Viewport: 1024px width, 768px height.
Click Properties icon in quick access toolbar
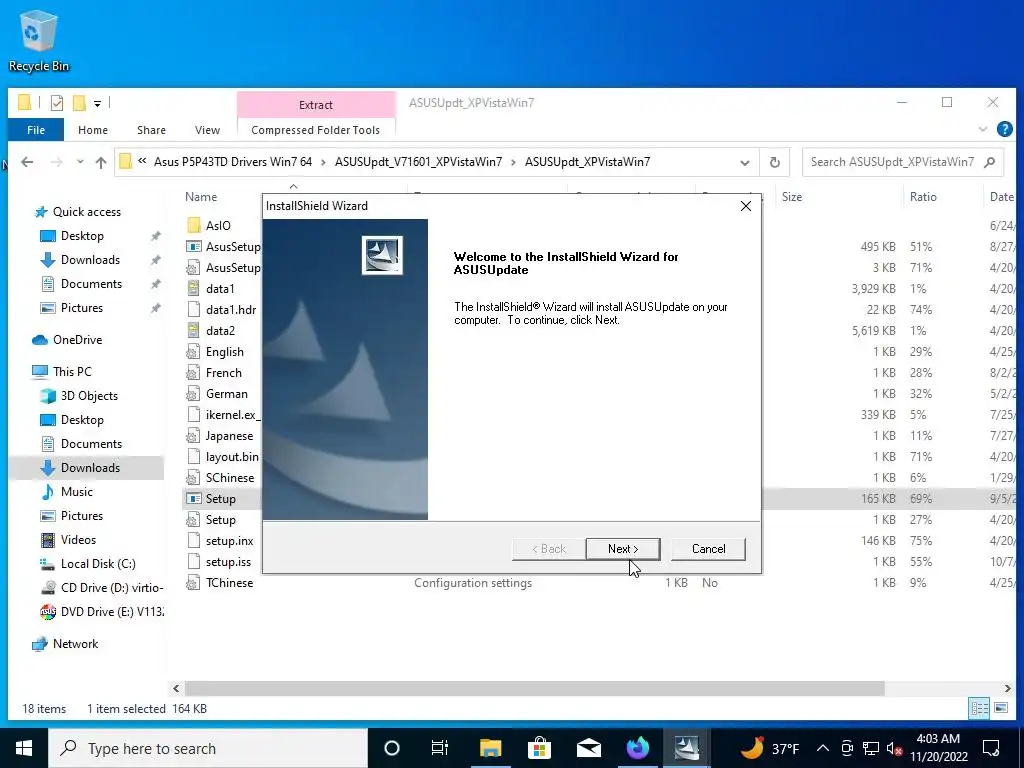click(57, 103)
